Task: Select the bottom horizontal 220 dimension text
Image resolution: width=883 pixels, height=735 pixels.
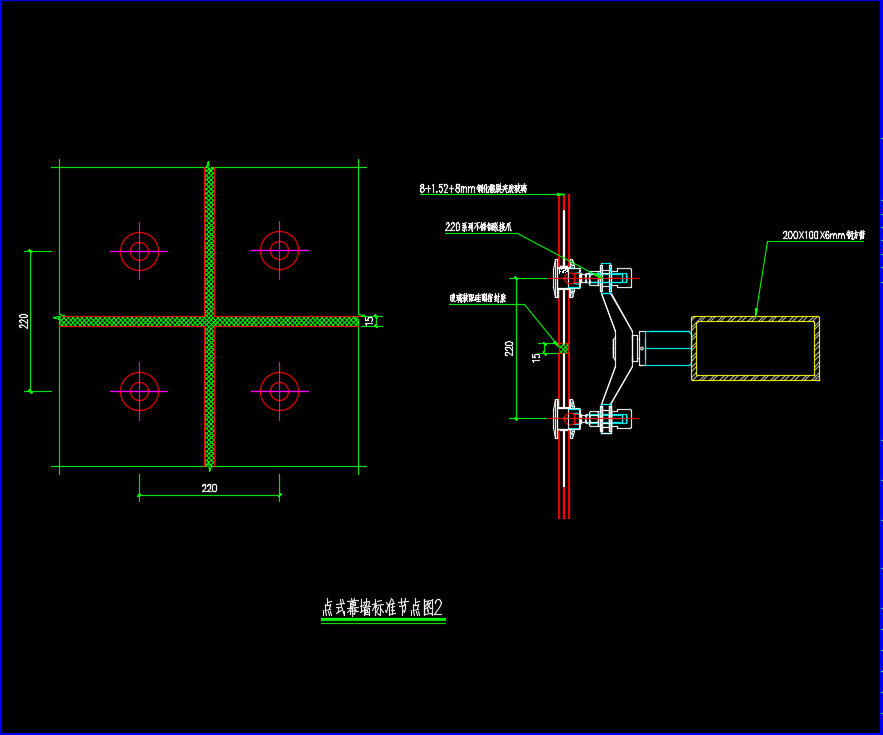Action: pos(209,488)
